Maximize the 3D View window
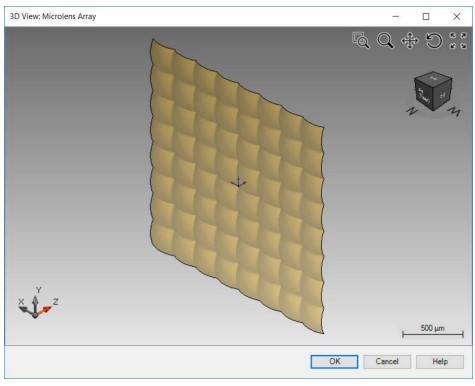Viewport: 475px width, 386px height. point(426,16)
